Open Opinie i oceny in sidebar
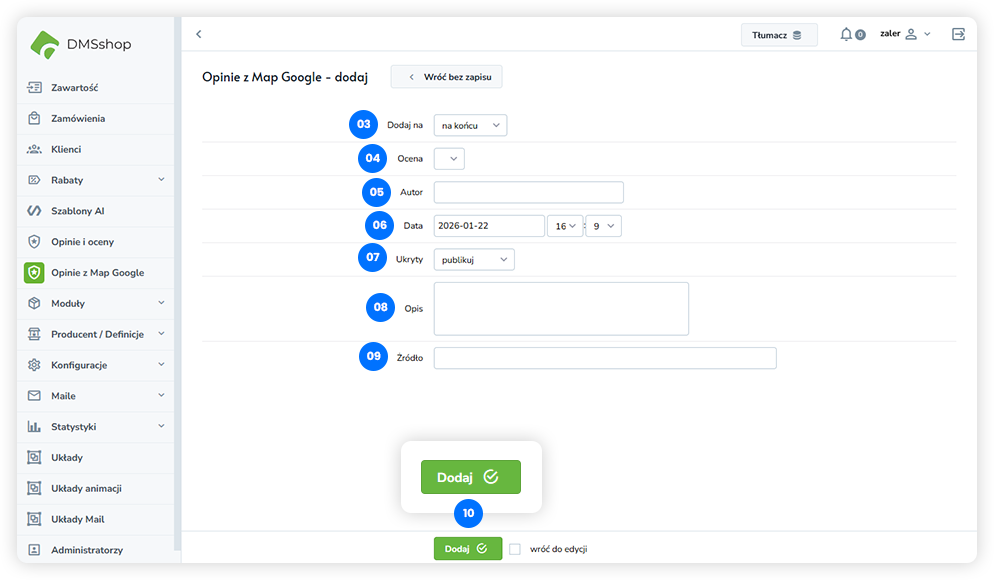The width and height of the screenshot is (994, 580). (83, 242)
